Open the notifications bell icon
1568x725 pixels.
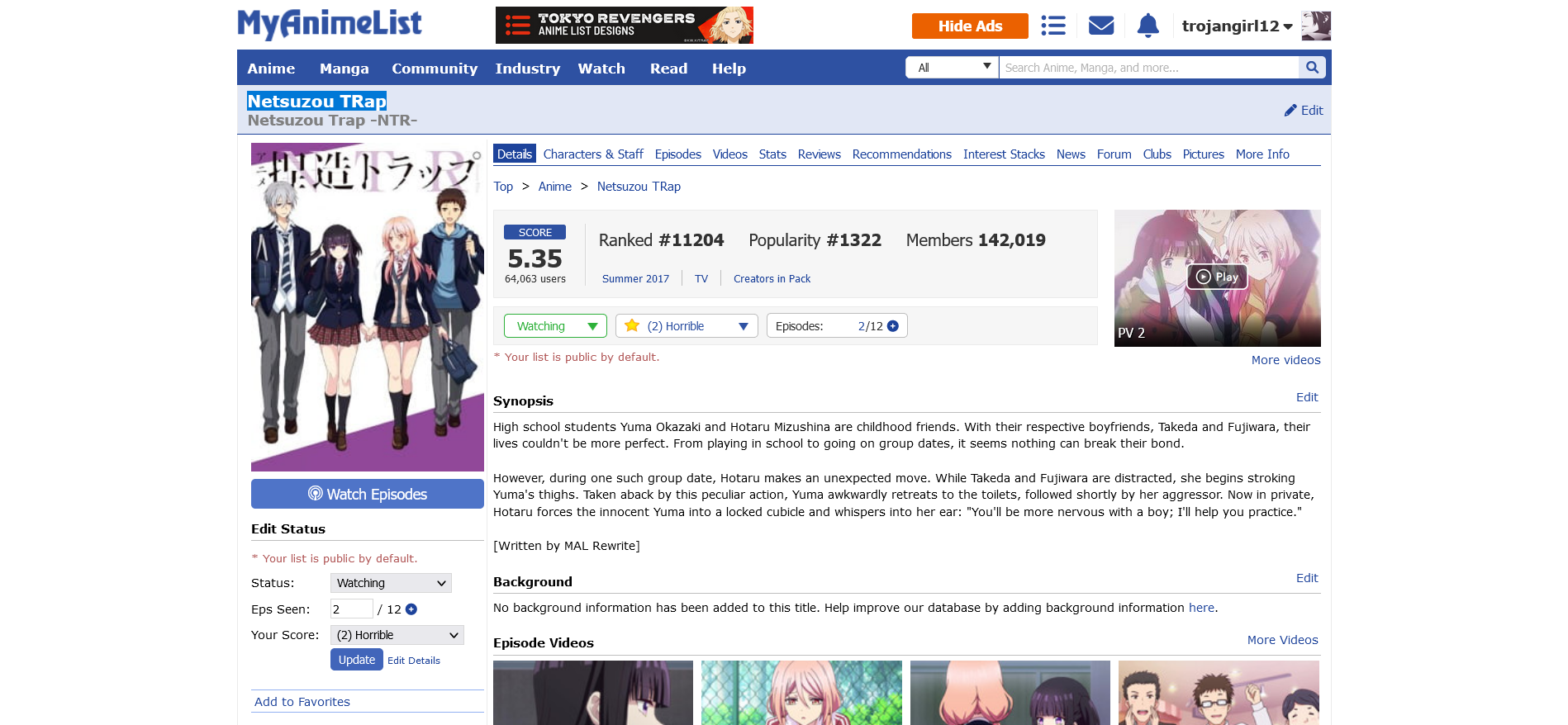1147,26
